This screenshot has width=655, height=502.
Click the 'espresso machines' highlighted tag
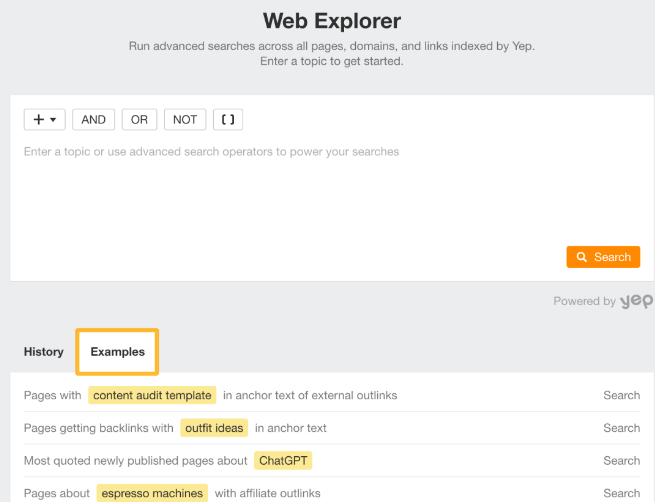point(152,493)
